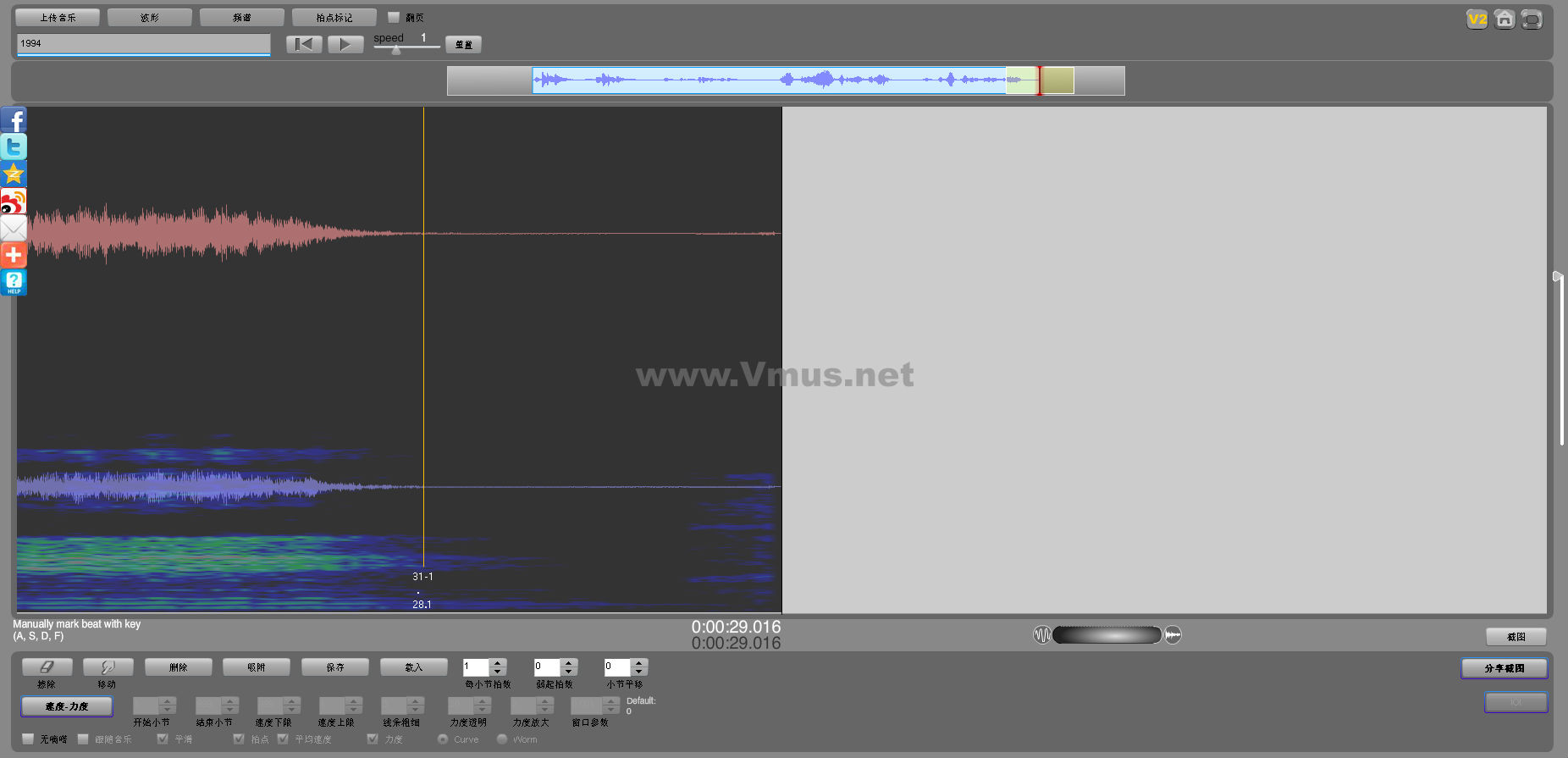This screenshot has height=758, width=1568.
Task: Click the speed slider handle
Action: click(x=395, y=49)
